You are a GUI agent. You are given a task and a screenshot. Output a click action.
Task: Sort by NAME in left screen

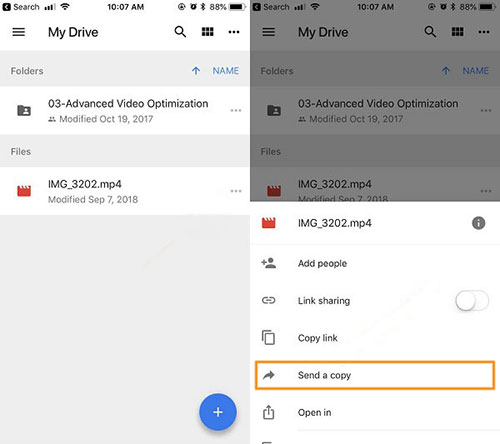226,71
